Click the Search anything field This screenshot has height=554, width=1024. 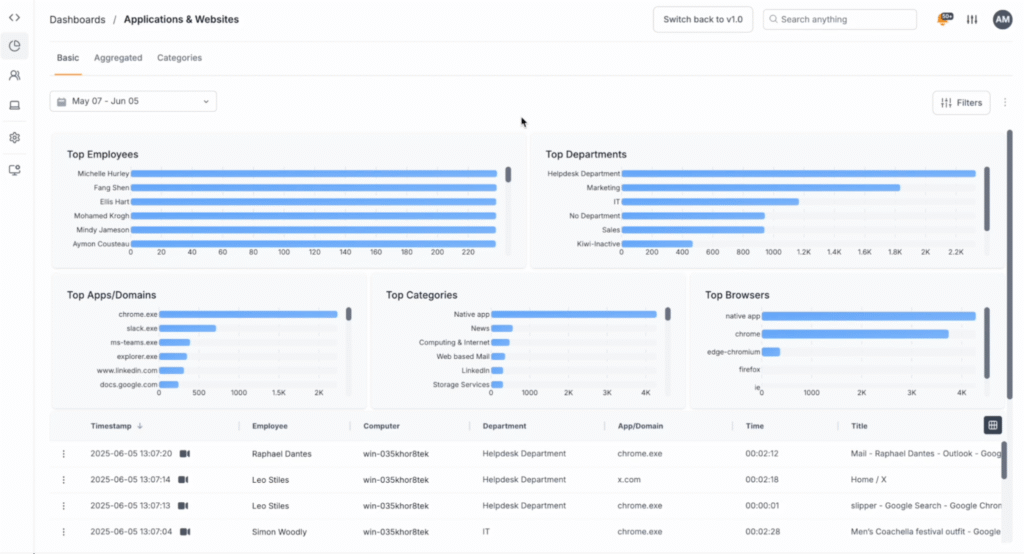coord(840,20)
